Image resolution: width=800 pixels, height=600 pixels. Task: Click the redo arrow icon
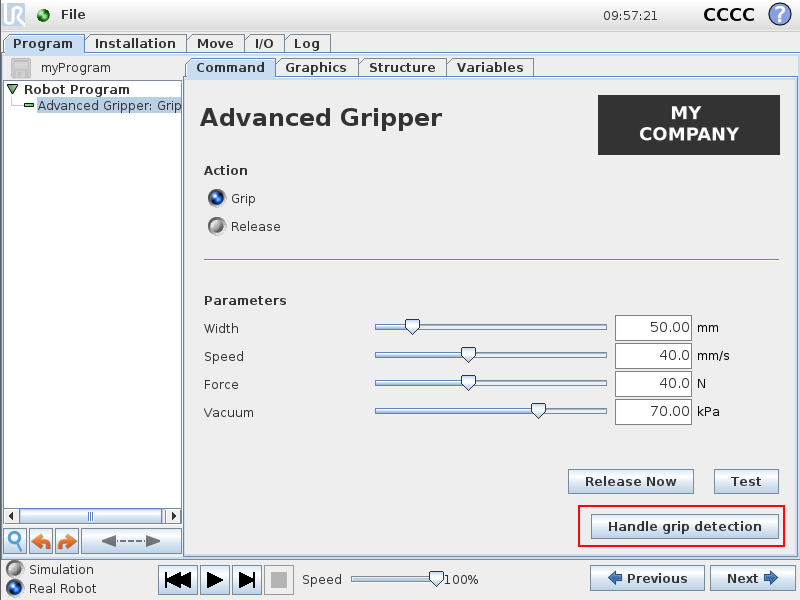pyautogui.click(x=66, y=541)
